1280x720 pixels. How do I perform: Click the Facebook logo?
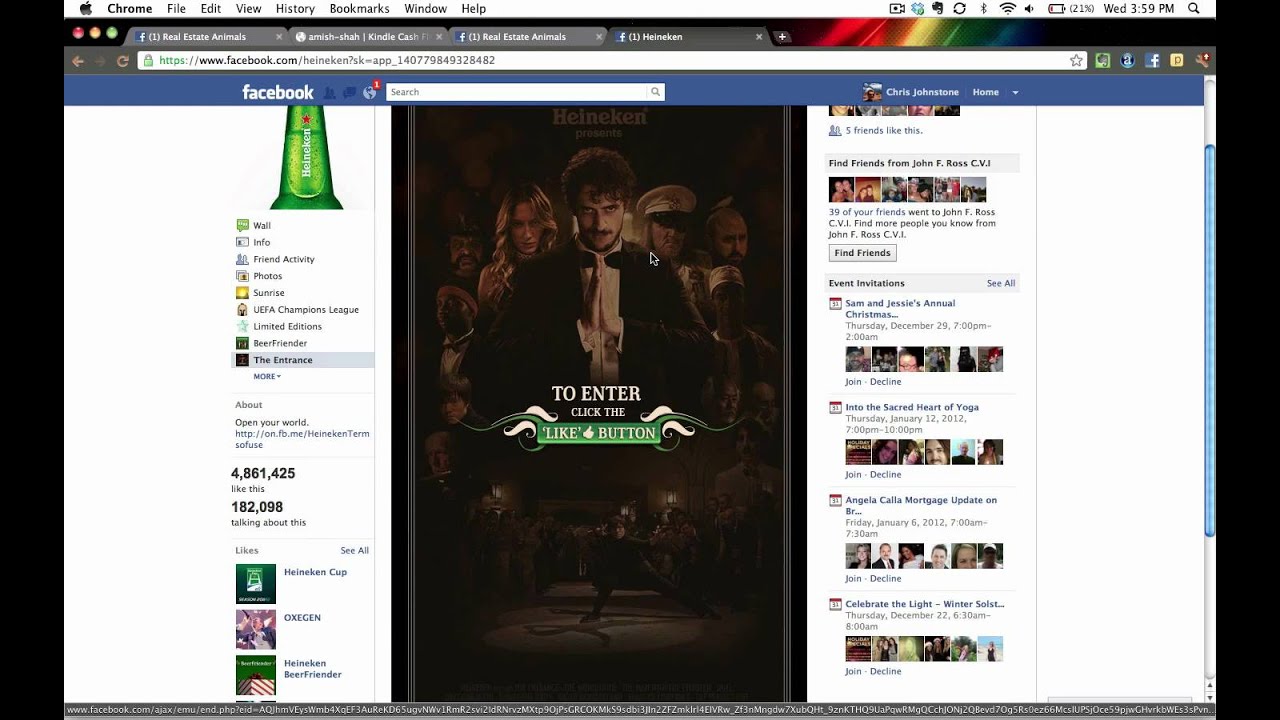tap(278, 92)
